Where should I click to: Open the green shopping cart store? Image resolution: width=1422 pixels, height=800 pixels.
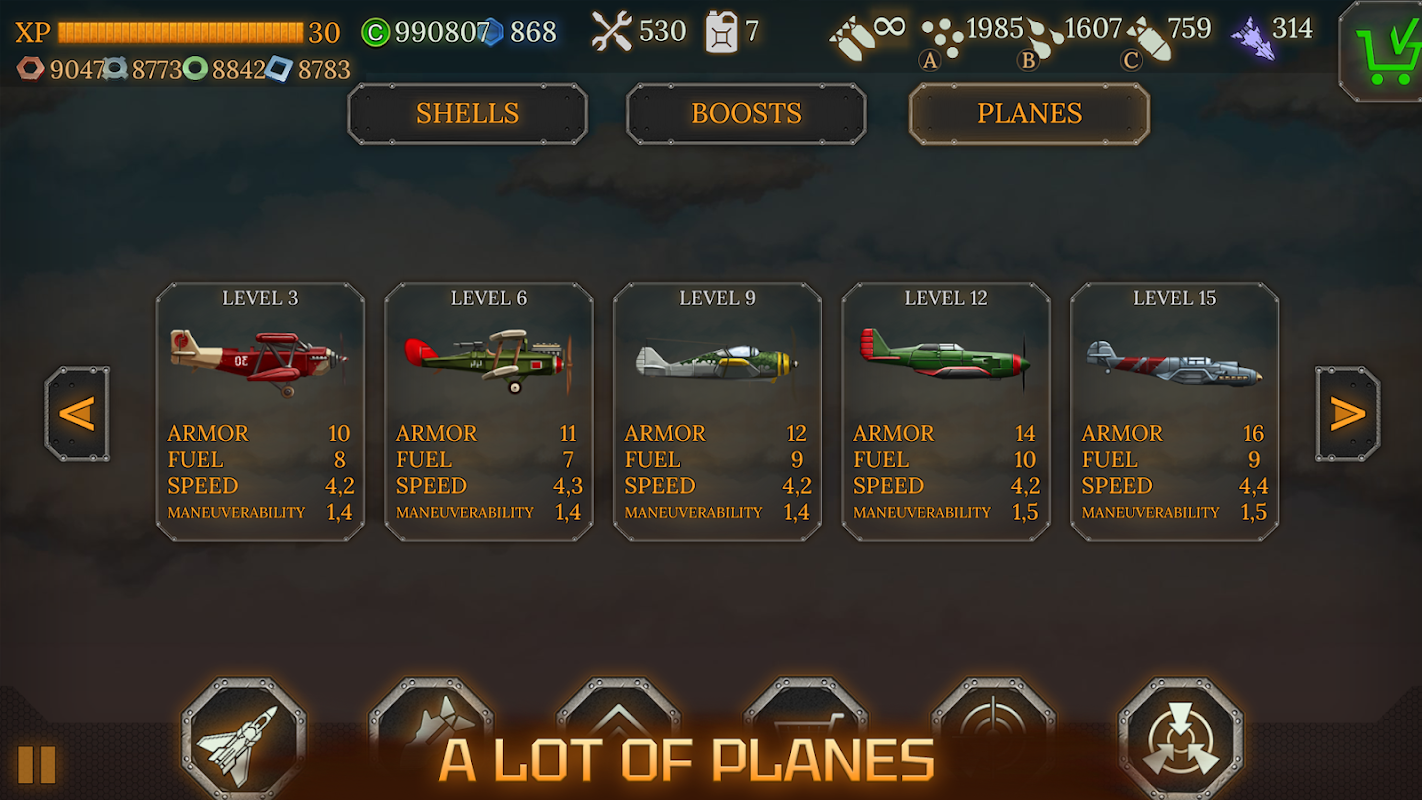(1381, 51)
